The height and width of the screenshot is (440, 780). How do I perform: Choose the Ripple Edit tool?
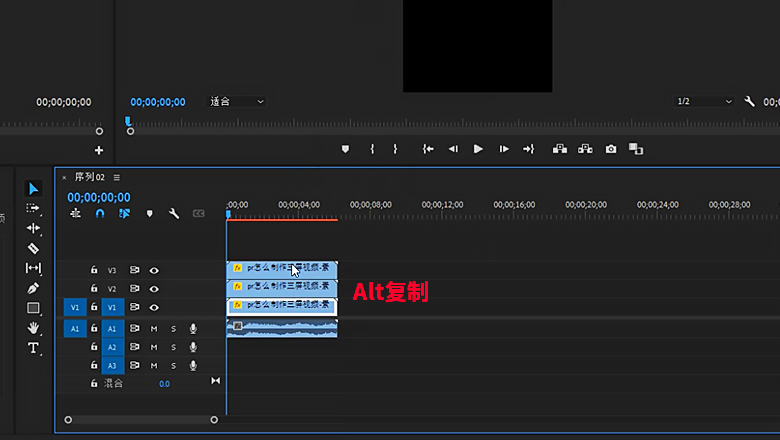33,228
